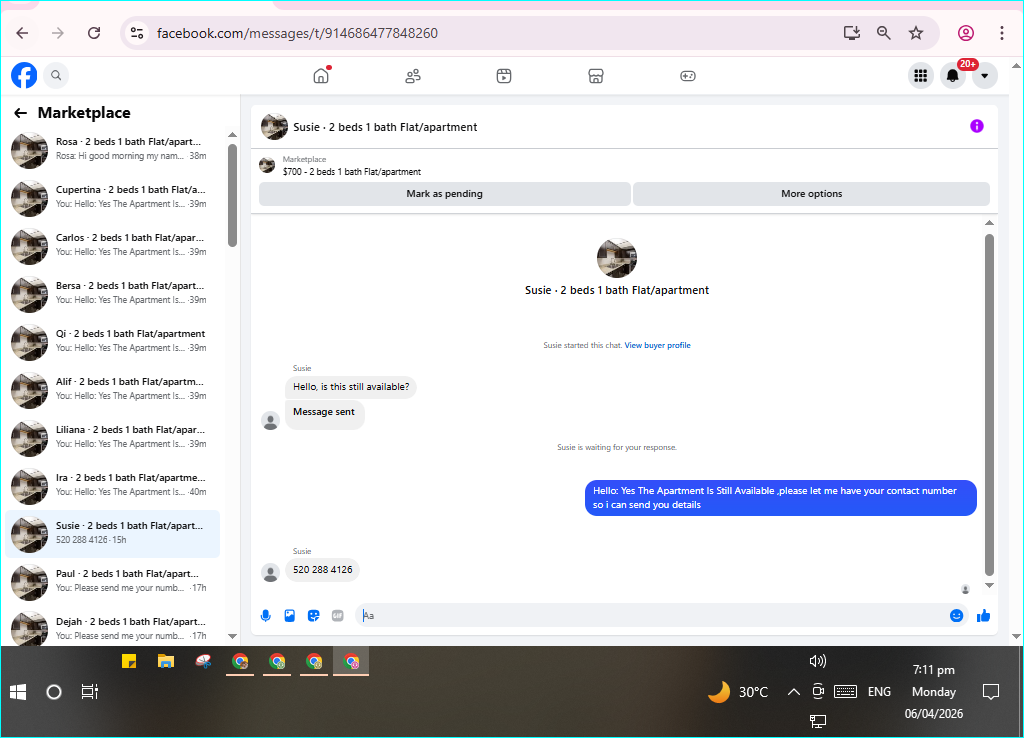1024x738 pixels.
Task: Open the Marketplace storefront icon
Action: [596, 76]
